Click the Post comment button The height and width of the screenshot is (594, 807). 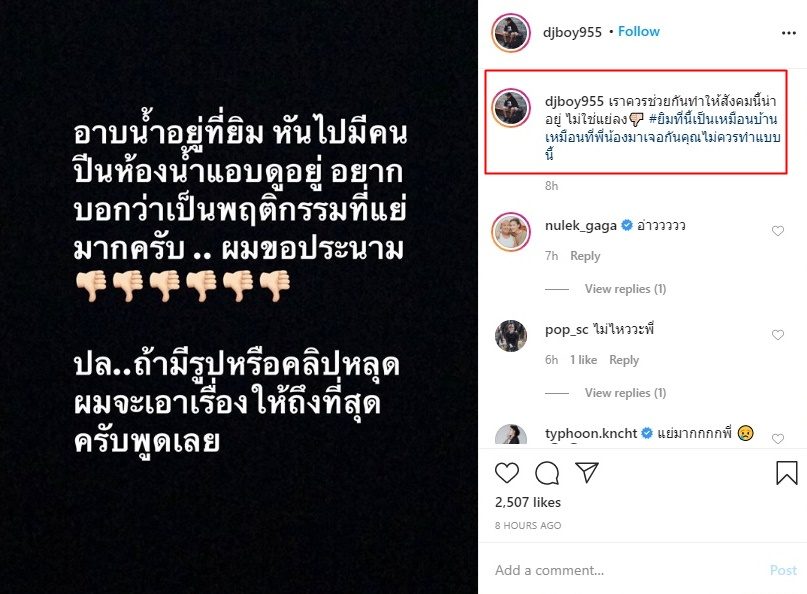pos(783,570)
